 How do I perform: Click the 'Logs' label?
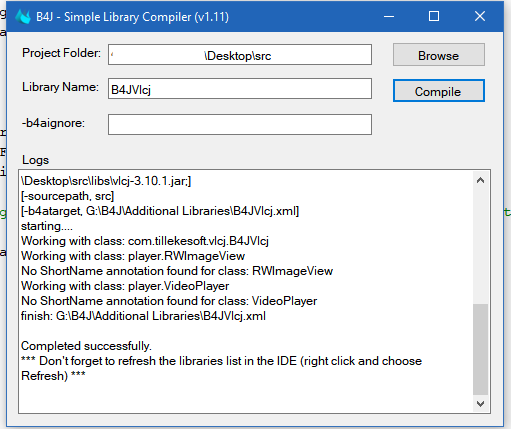click(35, 160)
